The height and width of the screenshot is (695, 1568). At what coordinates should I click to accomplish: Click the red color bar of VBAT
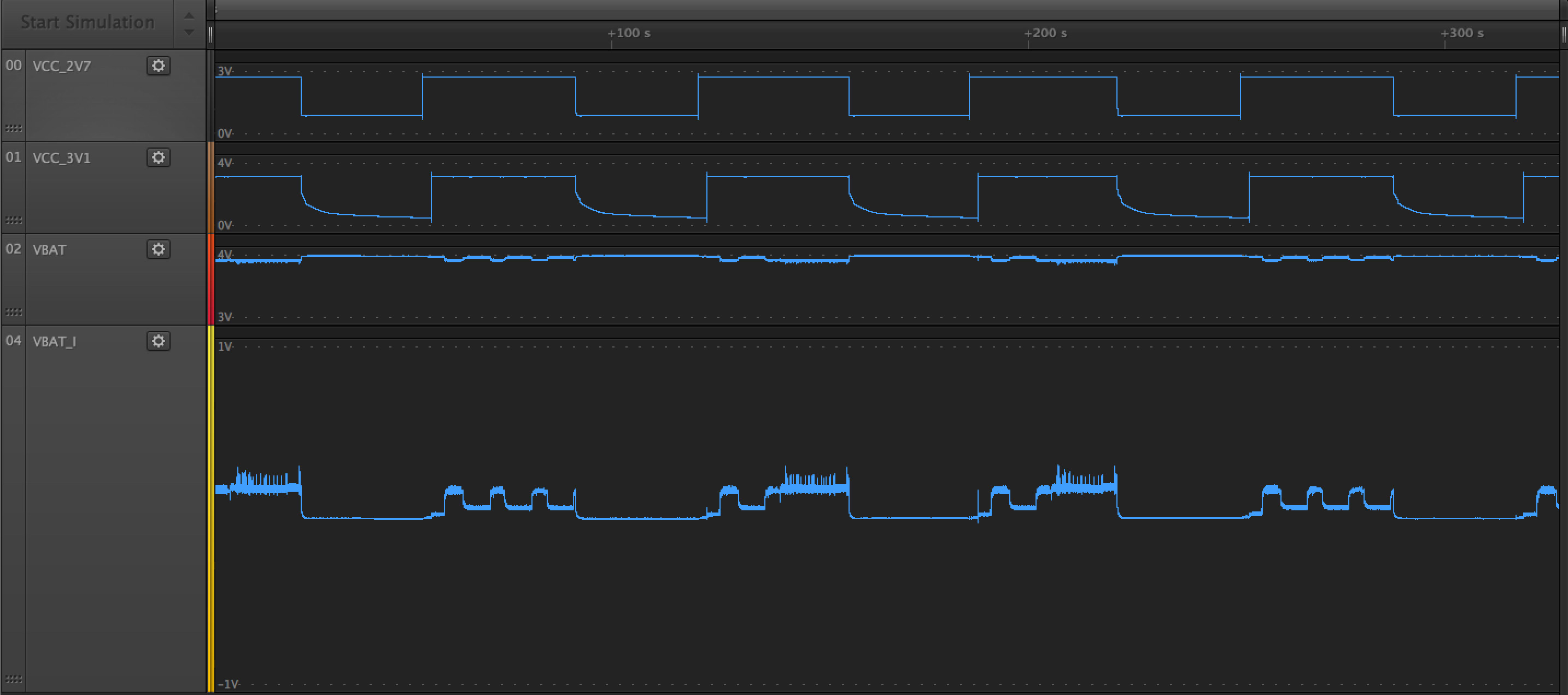210,279
